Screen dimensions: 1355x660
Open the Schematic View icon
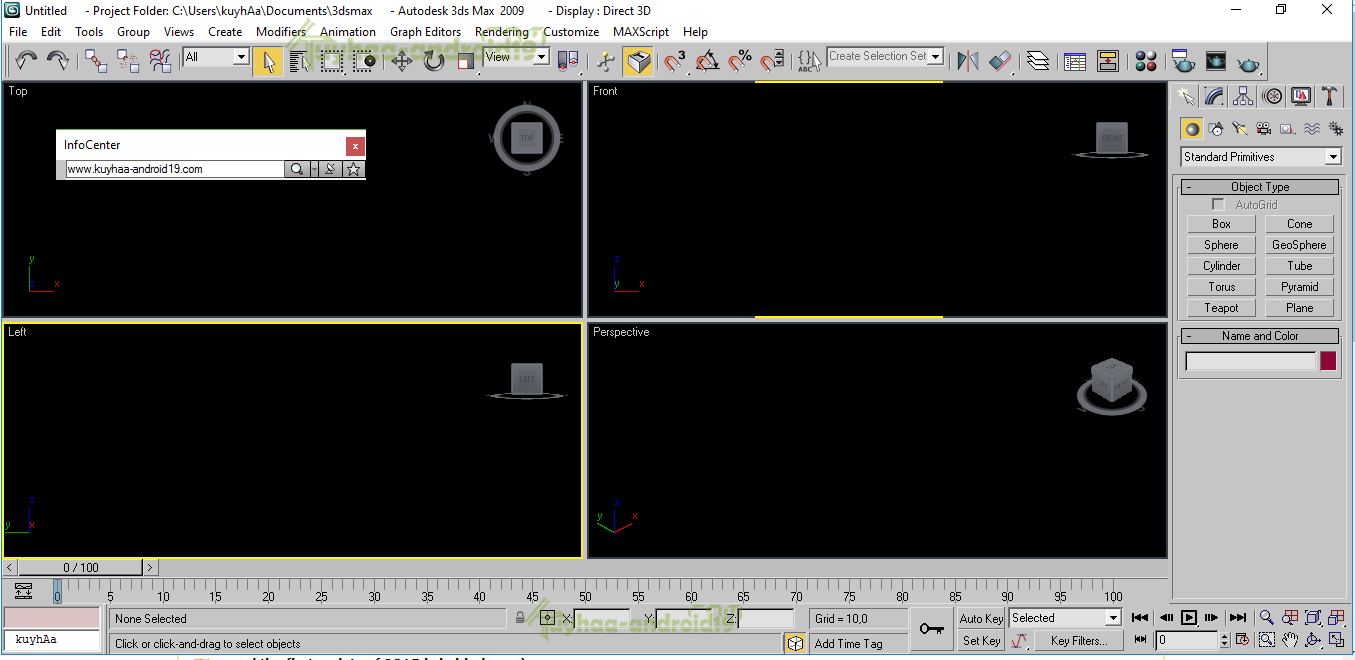[1107, 61]
